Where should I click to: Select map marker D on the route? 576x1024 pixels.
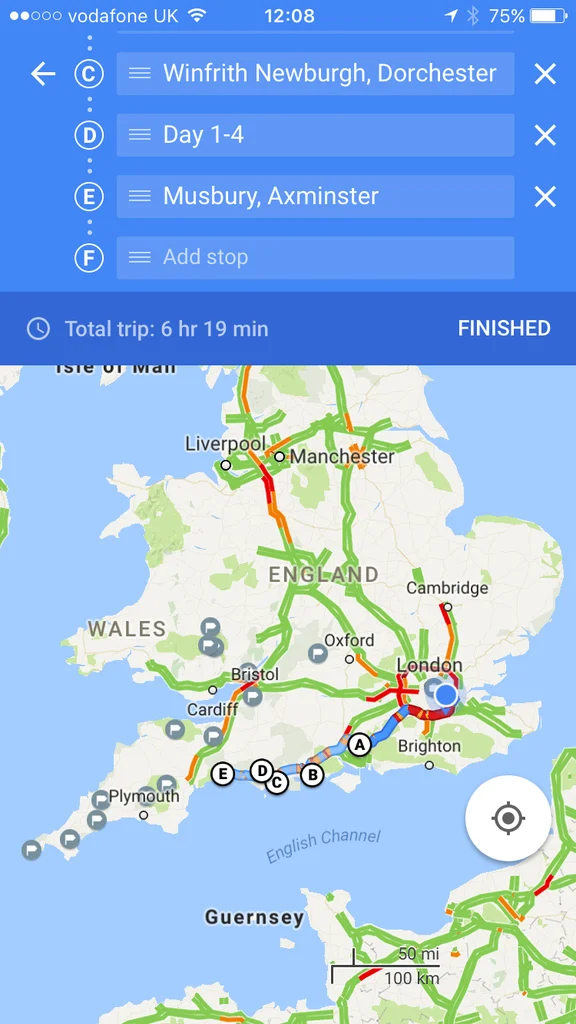(x=262, y=771)
